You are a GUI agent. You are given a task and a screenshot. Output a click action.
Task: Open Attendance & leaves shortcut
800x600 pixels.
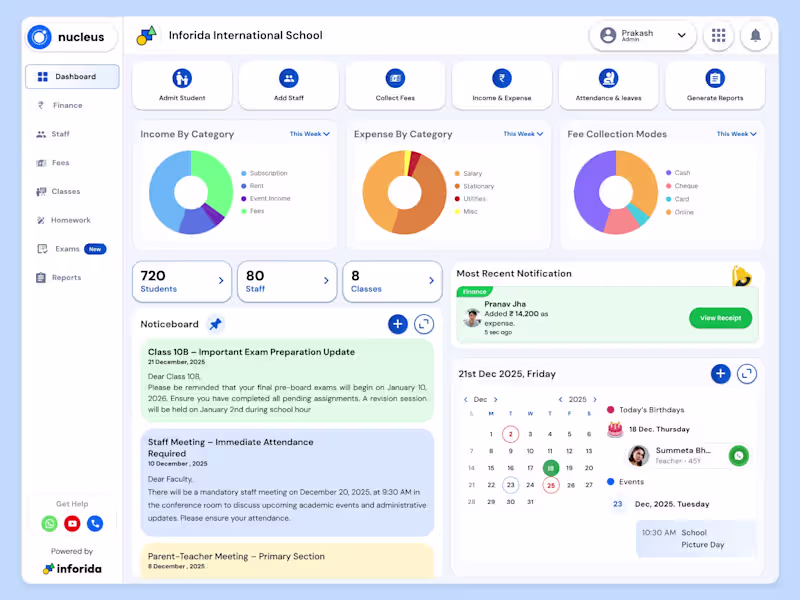608,85
